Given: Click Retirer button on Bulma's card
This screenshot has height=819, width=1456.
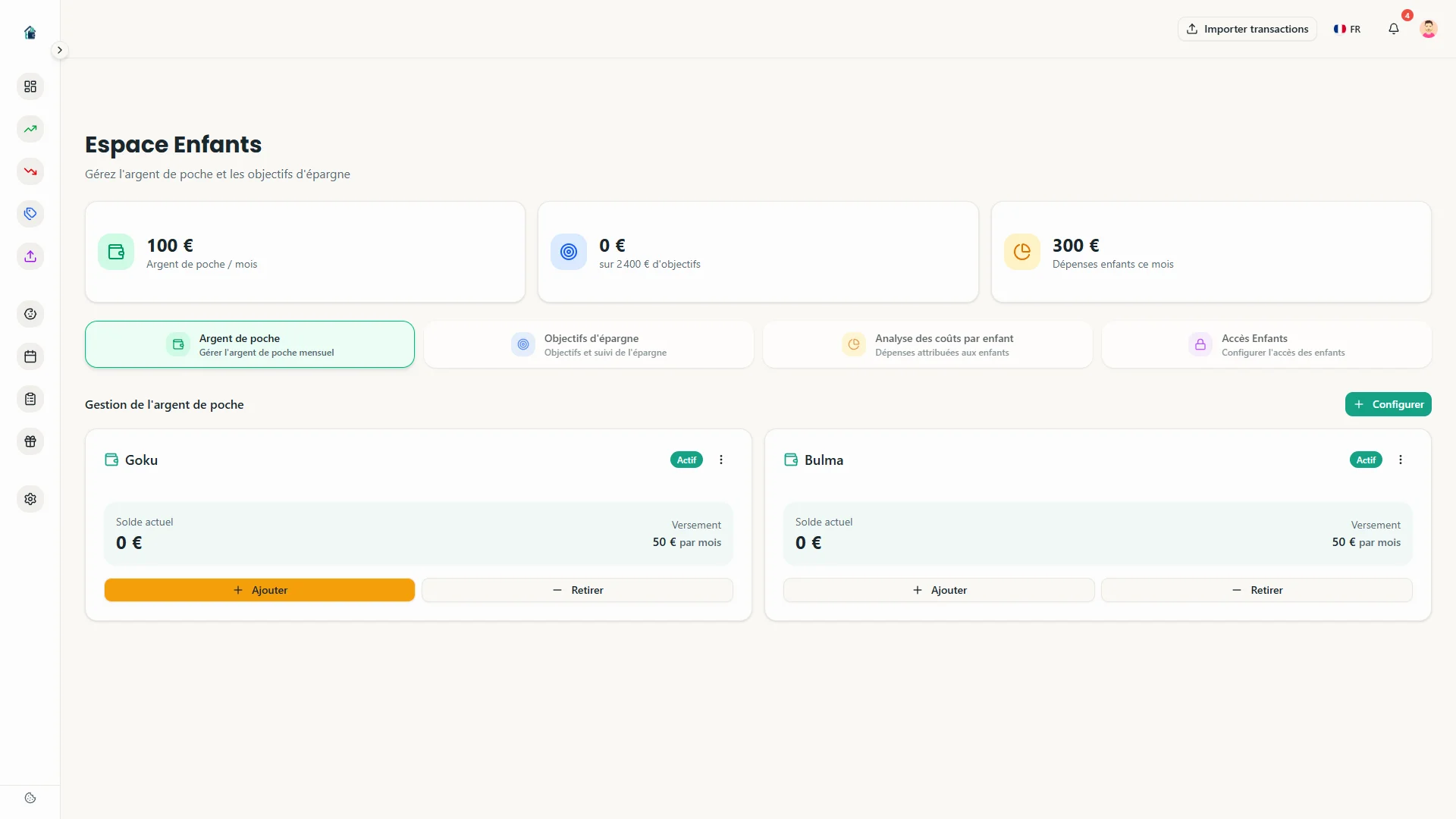Looking at the screenshot, I should [1257, 590].
